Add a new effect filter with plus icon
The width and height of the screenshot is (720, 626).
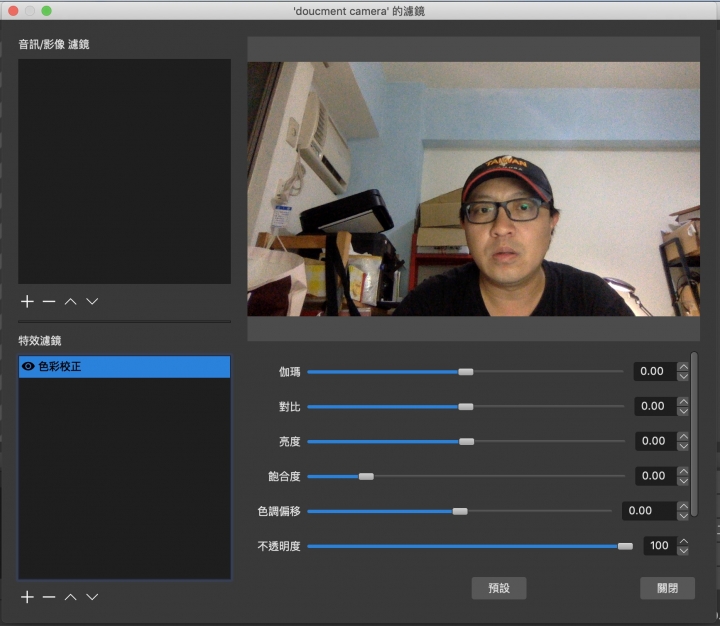pos(27,597)
